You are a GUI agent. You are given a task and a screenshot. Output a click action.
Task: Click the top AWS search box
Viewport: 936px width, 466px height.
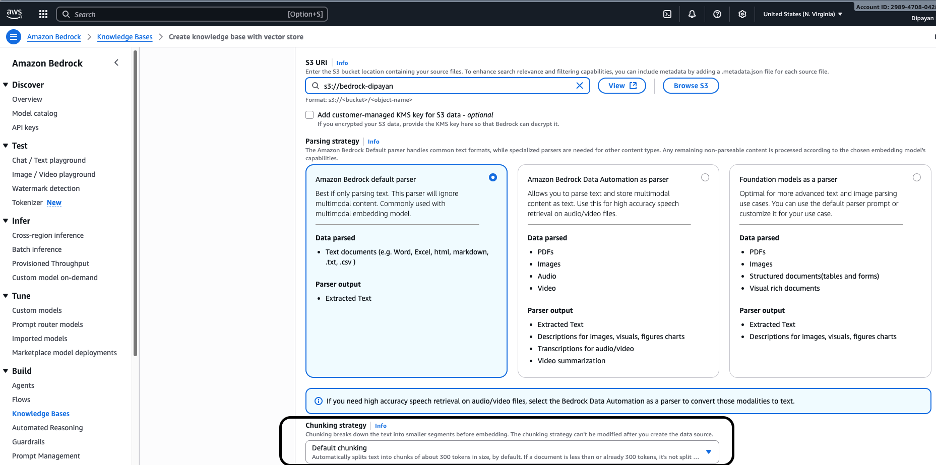[x=192, y=14]
